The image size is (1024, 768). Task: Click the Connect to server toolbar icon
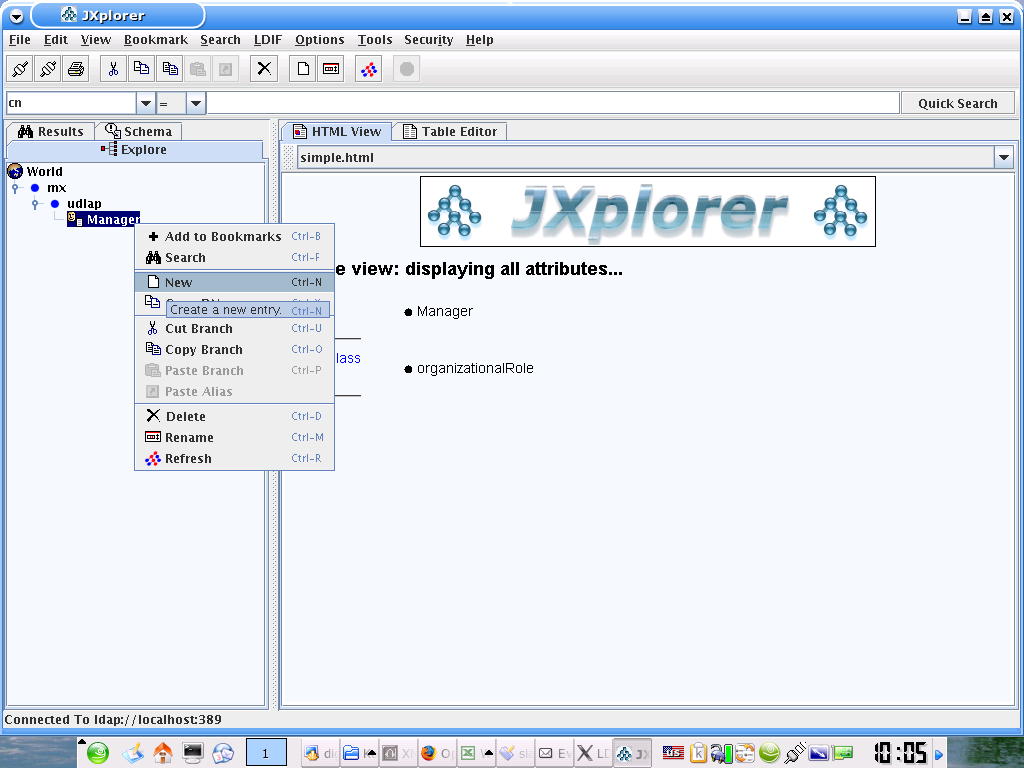[x=20, y=69]
